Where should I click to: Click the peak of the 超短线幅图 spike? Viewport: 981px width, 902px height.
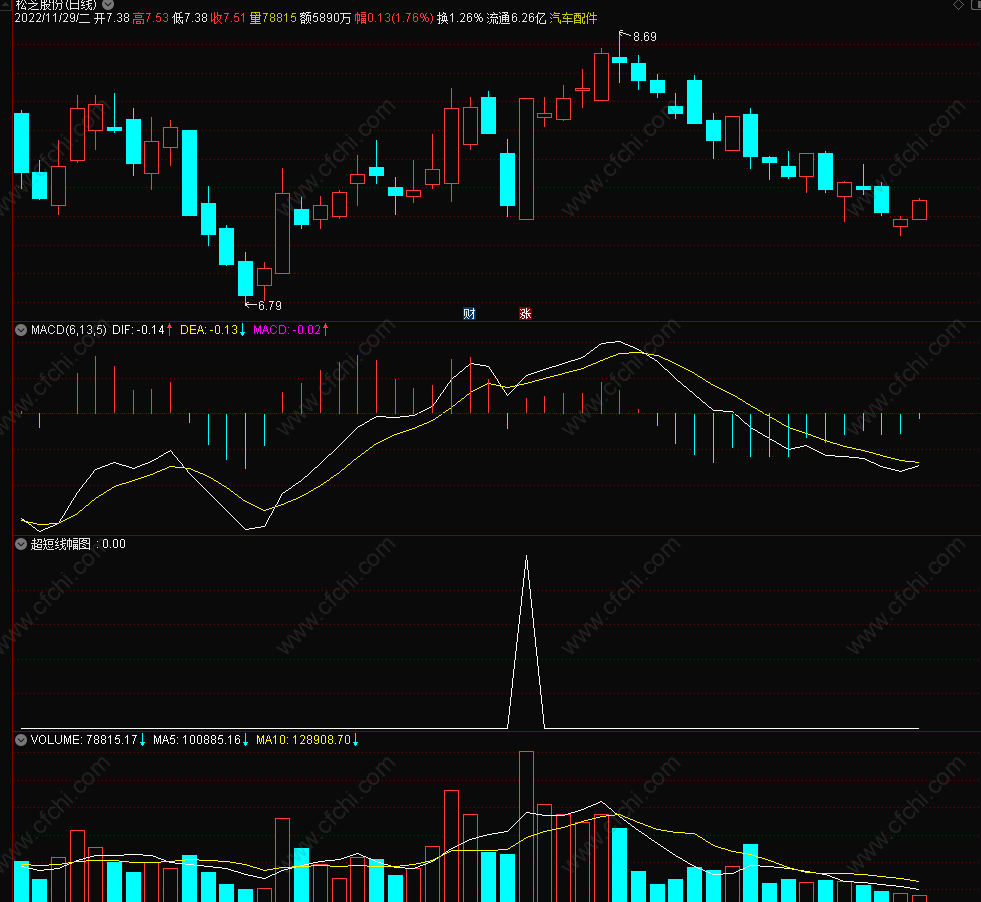point(526,556)
